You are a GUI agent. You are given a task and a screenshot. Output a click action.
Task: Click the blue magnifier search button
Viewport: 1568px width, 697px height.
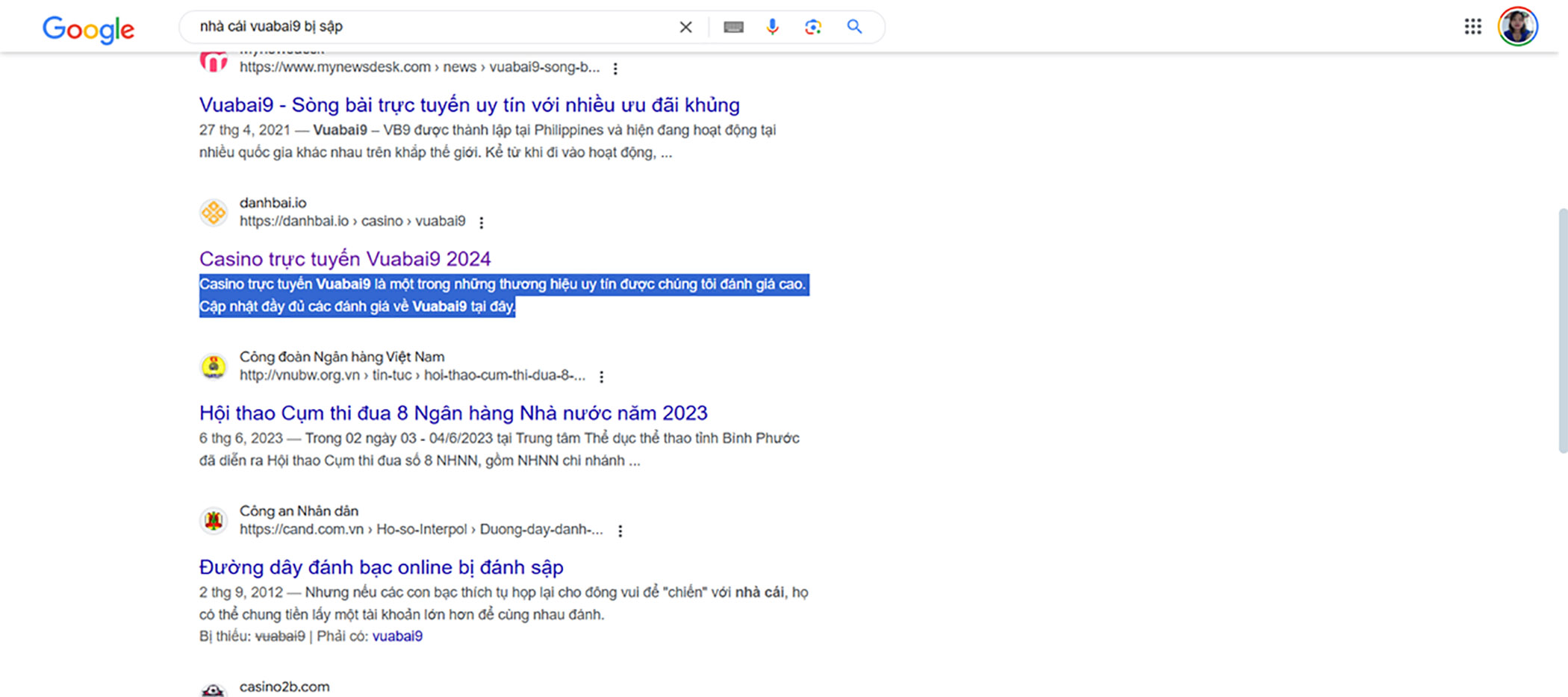coord(854,28)
